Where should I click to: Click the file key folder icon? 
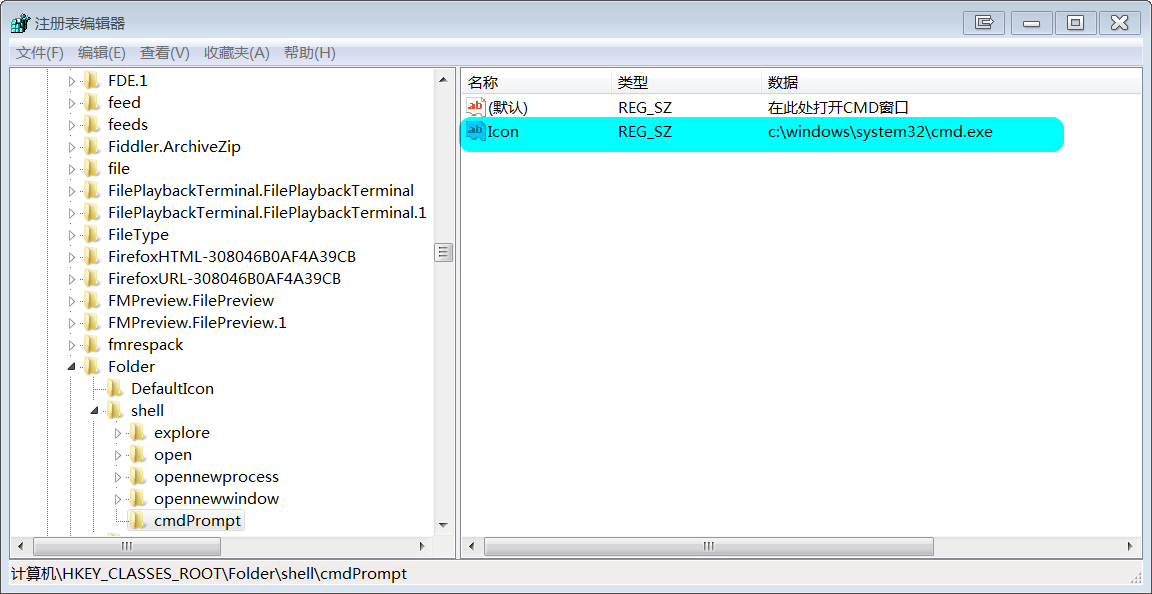pyautogui.click(x=92, y=168)
